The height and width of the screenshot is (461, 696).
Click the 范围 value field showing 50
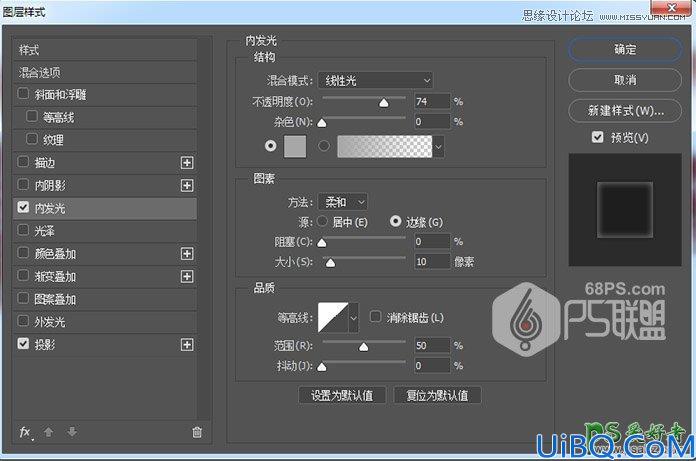432,345
